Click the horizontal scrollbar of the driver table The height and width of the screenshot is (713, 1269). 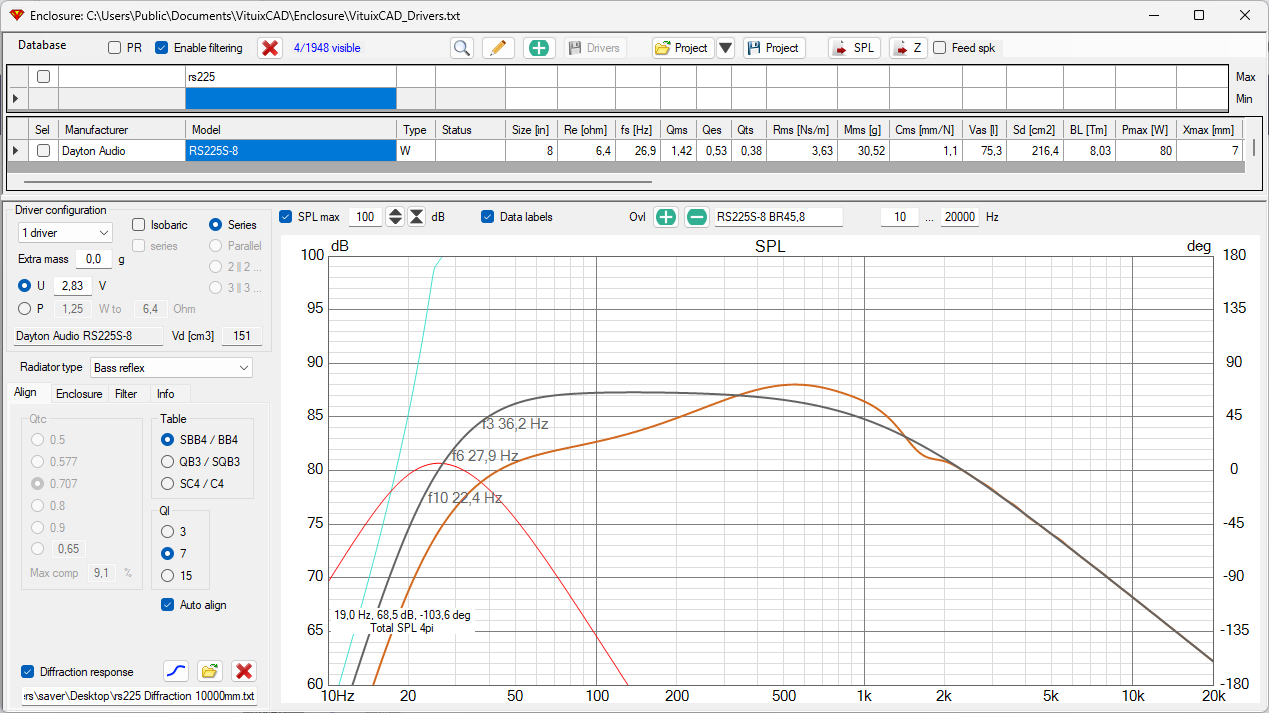338,182
